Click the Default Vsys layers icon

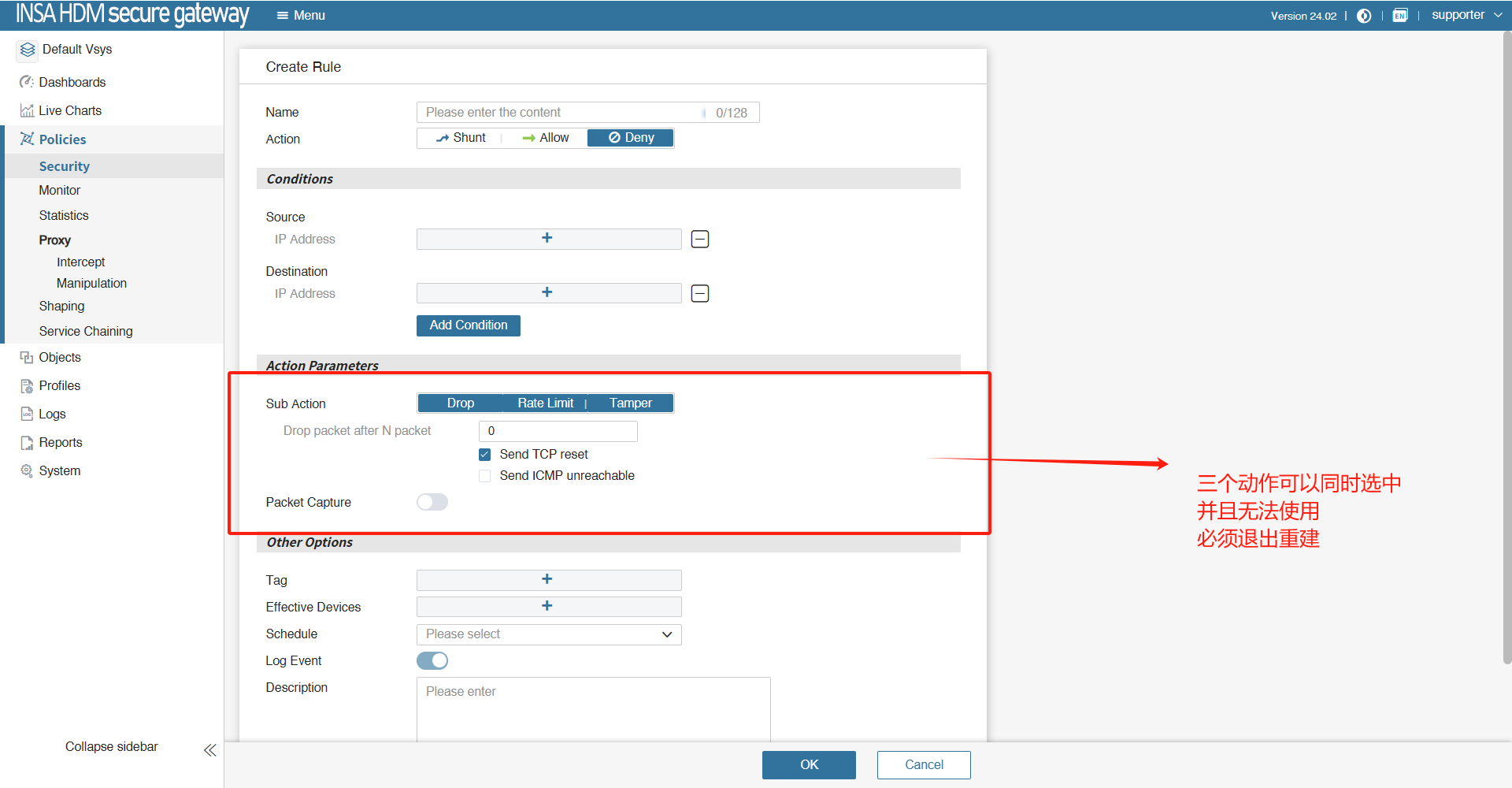28,50
